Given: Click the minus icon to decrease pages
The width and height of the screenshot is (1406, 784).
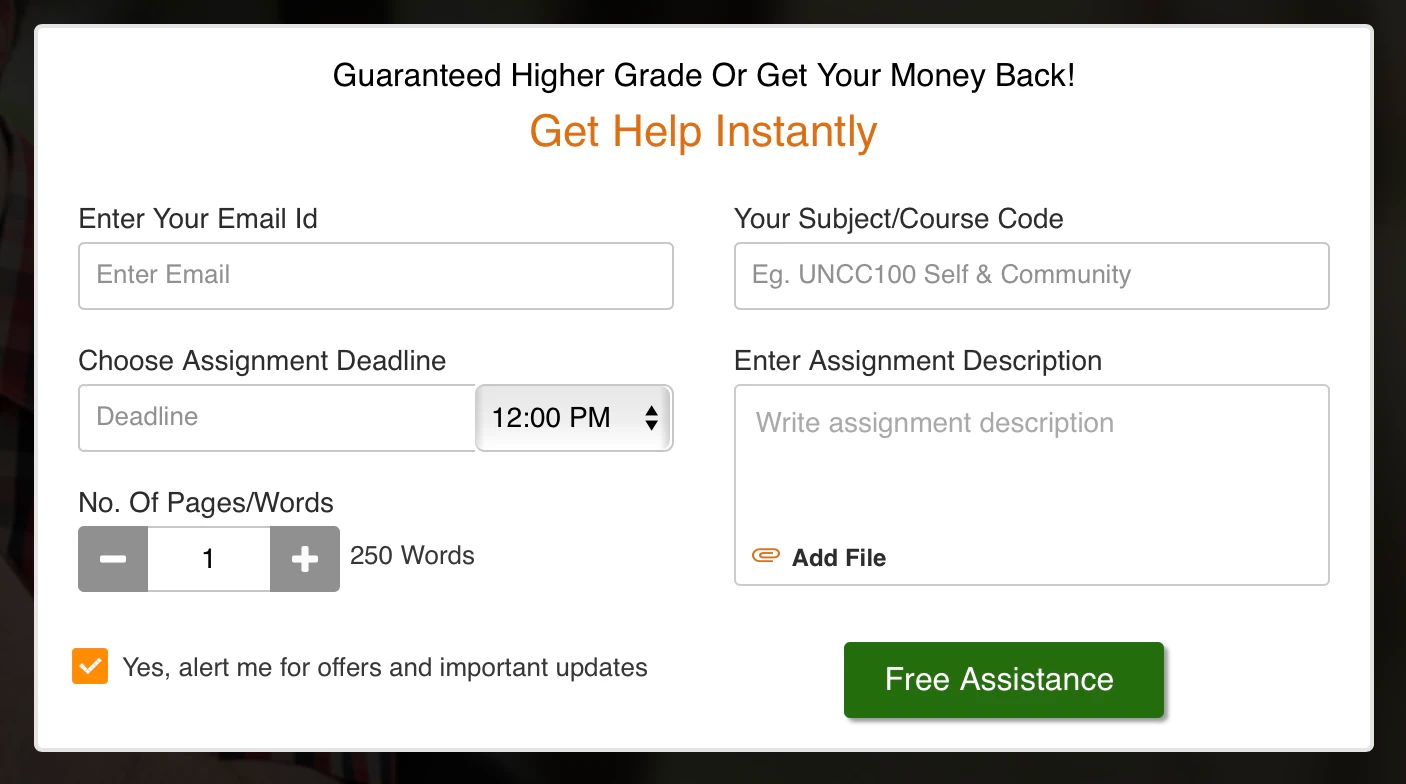Looking at the screenshot, I should point(112,559).
